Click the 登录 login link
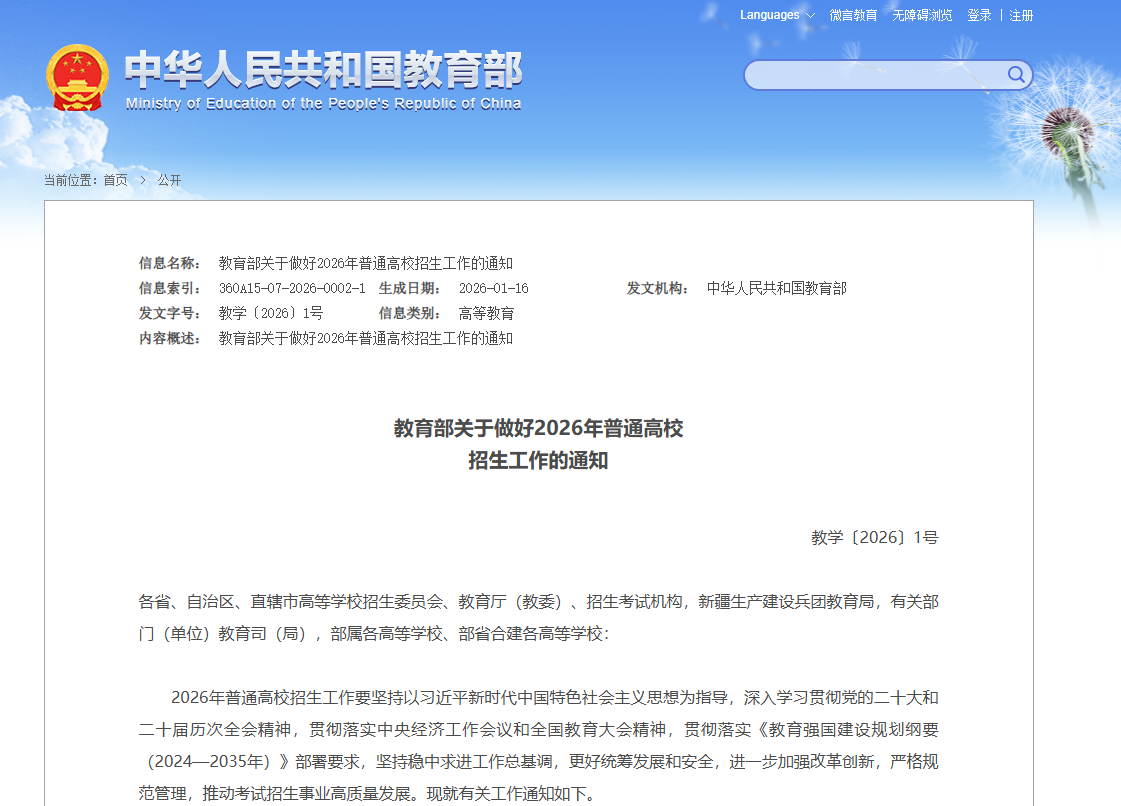The width and height of the screenshot is (1121, 806). (x=979, y=15)
